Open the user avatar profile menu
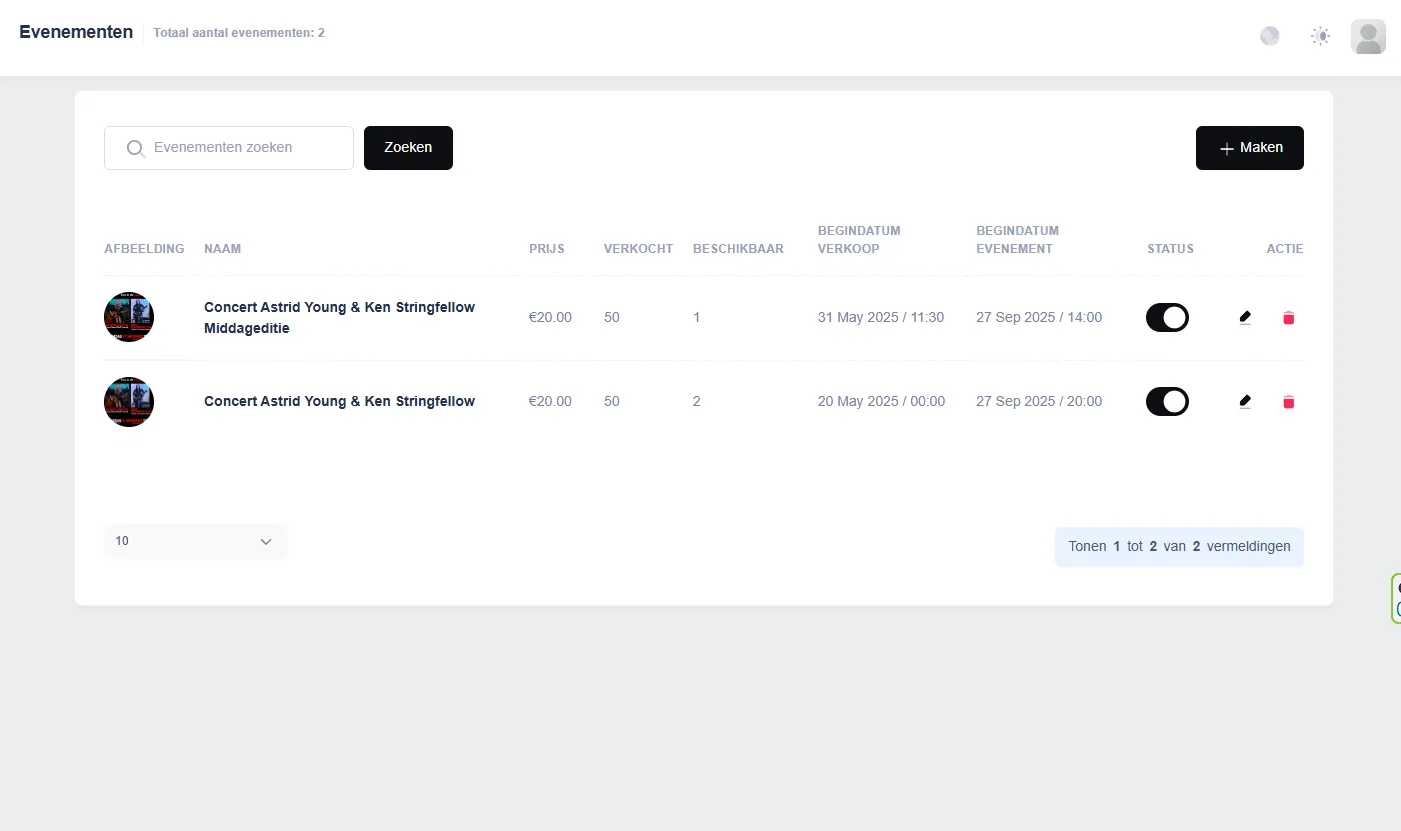This screenshot has width=1401, height=831. coord(1367,37)
